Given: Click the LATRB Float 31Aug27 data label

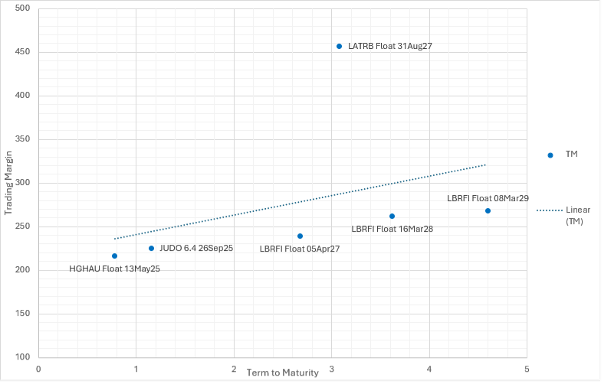Looking at the screenshot, I should (x=390, y=46).
